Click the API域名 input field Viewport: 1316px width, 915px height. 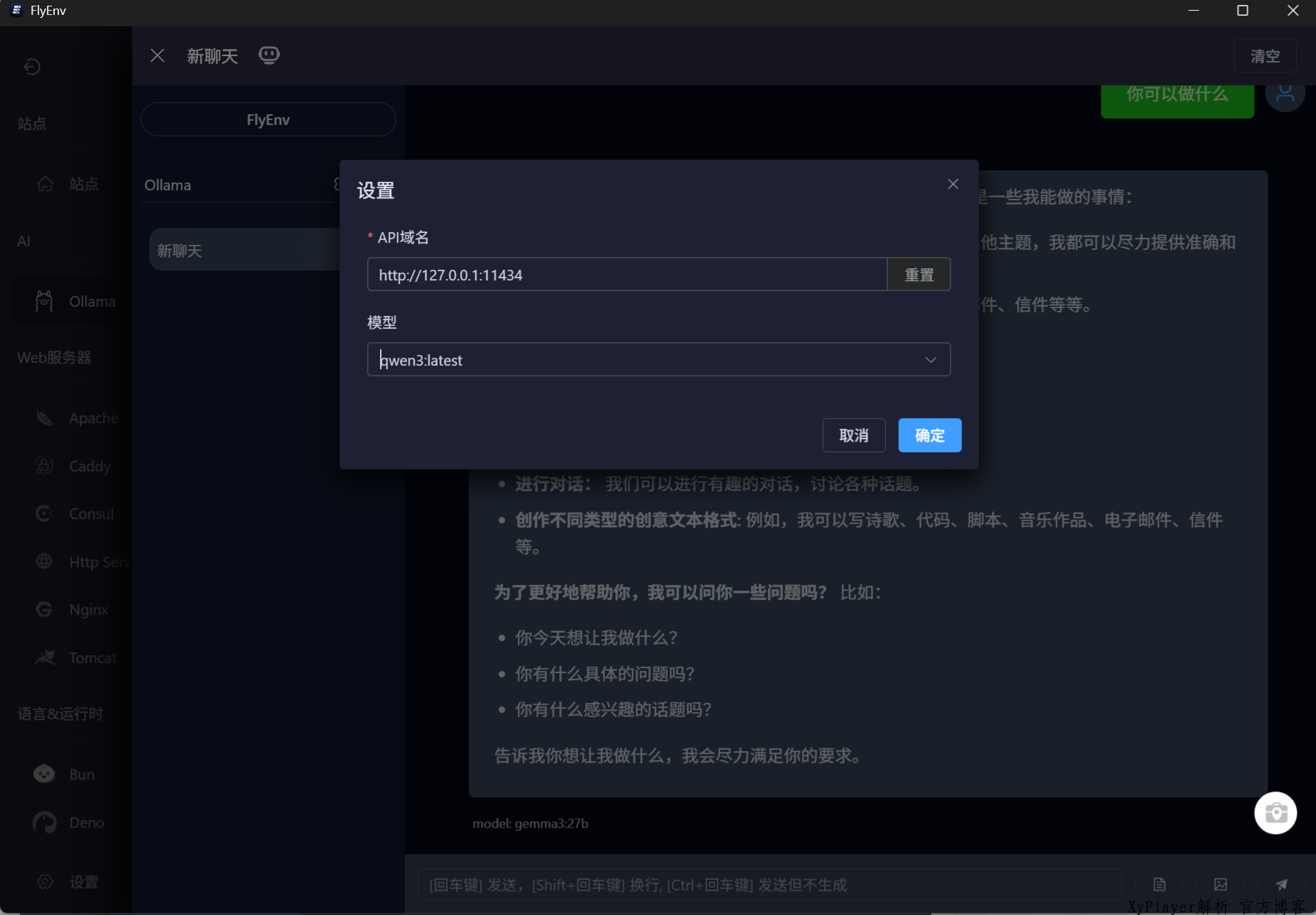[x=626, y=275]
